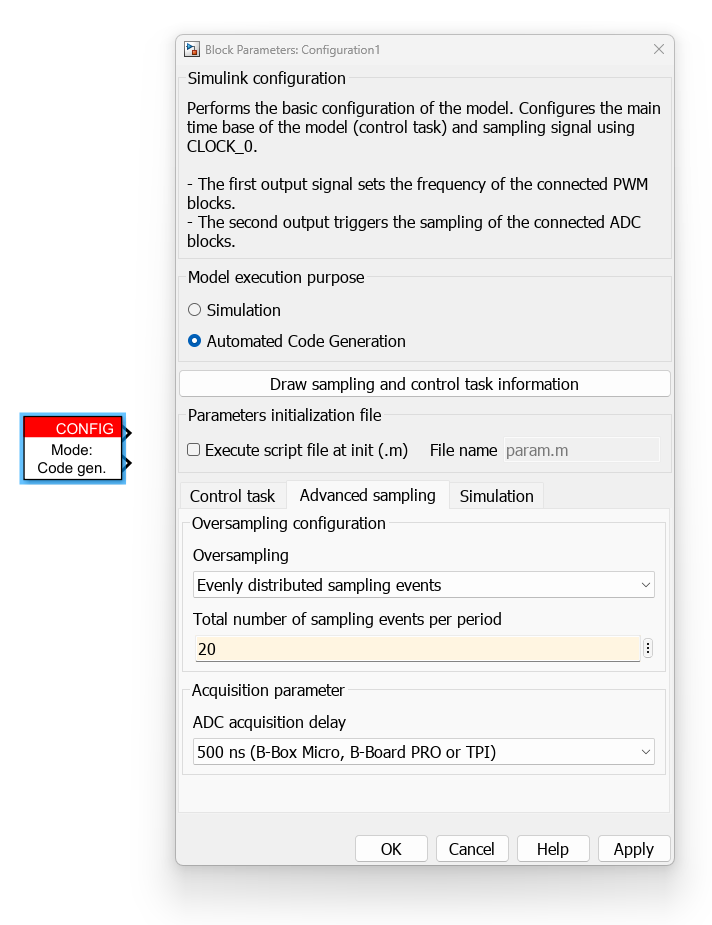Click the sampling events per period field

[417, 649]
